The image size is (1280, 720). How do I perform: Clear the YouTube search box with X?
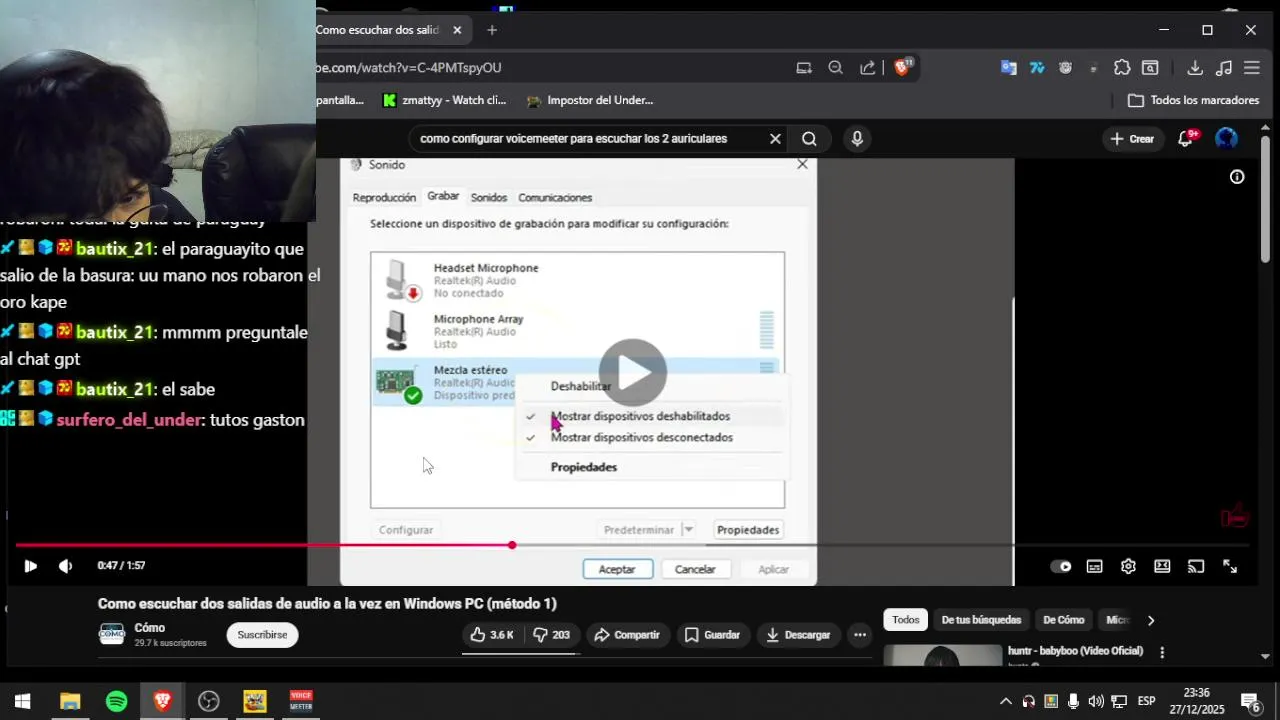775,139
